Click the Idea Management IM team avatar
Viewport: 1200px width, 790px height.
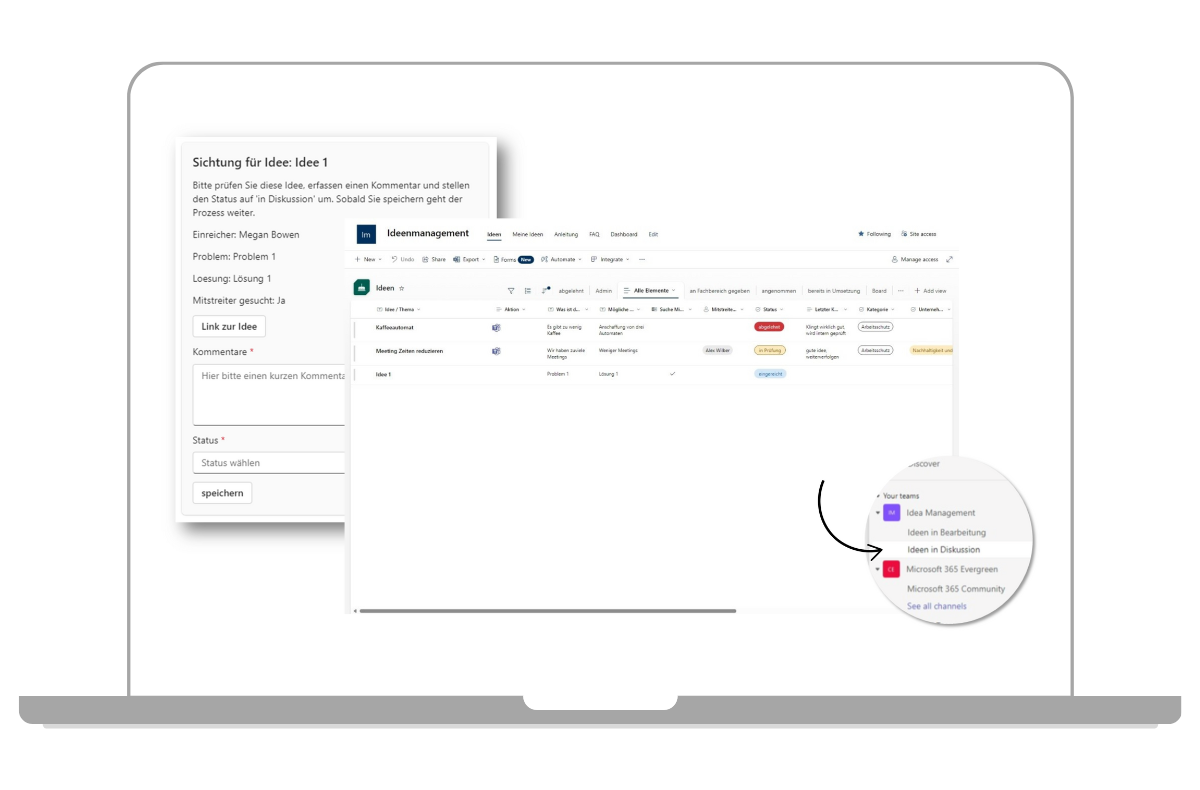click(x=891, y=513)
